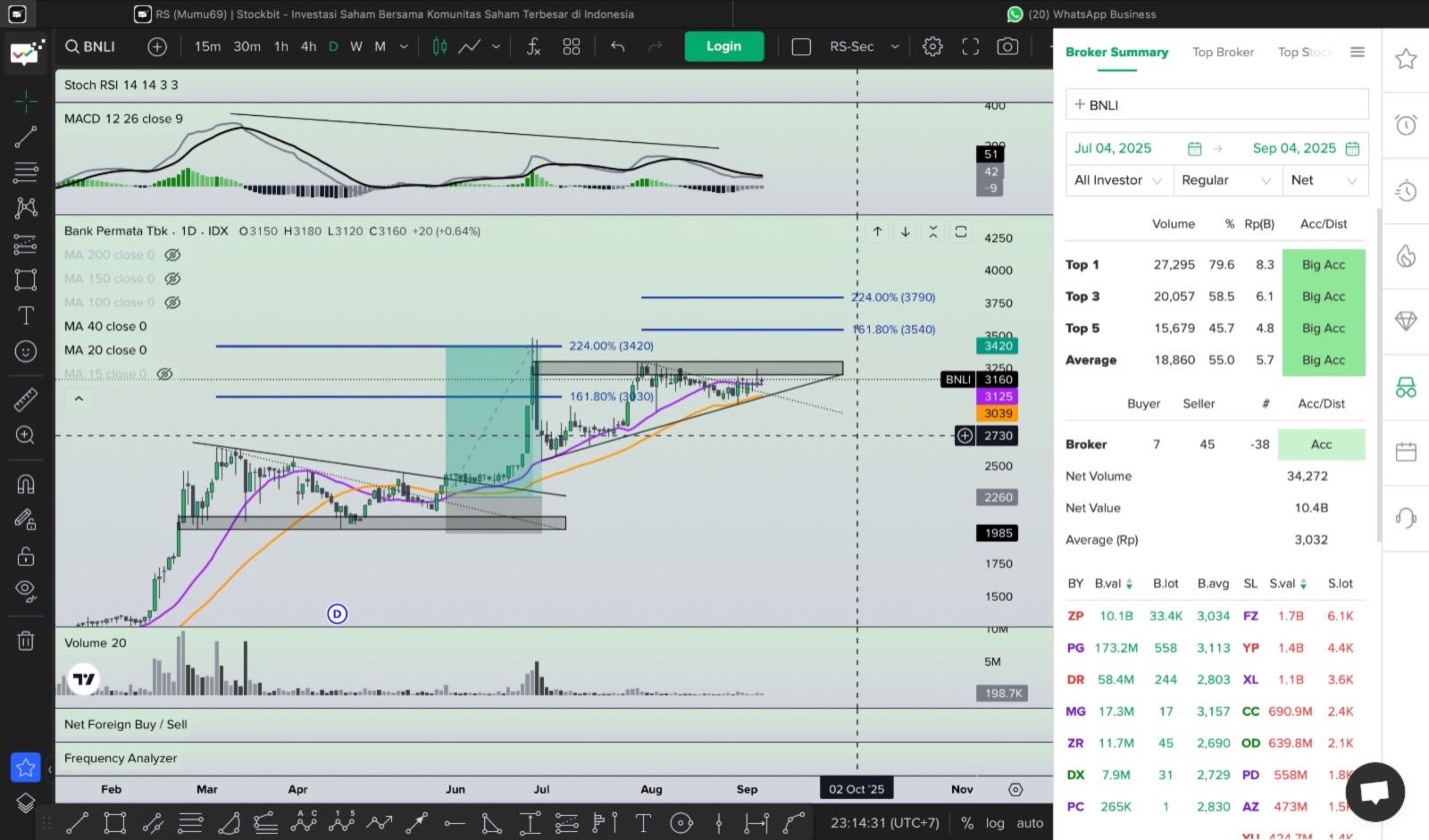Switch to Broker Summary tab

click(1116, 52)
